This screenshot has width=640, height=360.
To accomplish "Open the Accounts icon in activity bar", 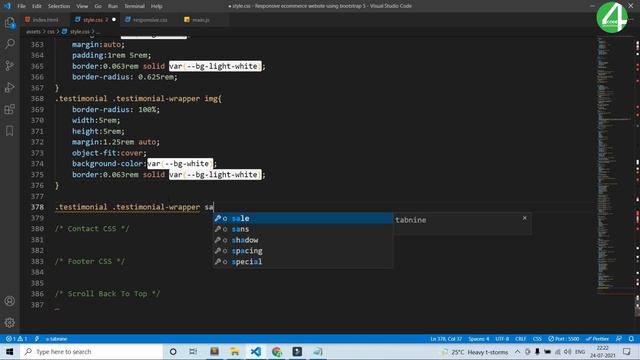I will click(x=10, y=301).
